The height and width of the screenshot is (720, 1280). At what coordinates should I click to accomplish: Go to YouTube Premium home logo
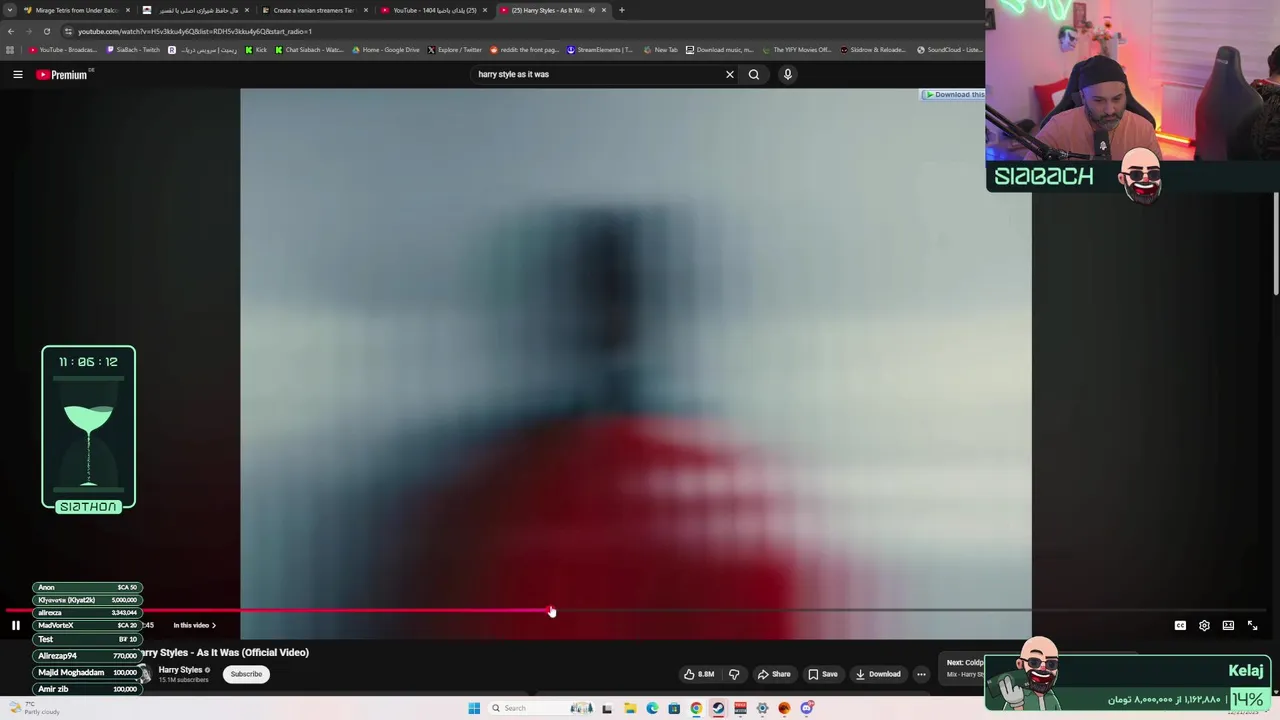click(64, 74)
